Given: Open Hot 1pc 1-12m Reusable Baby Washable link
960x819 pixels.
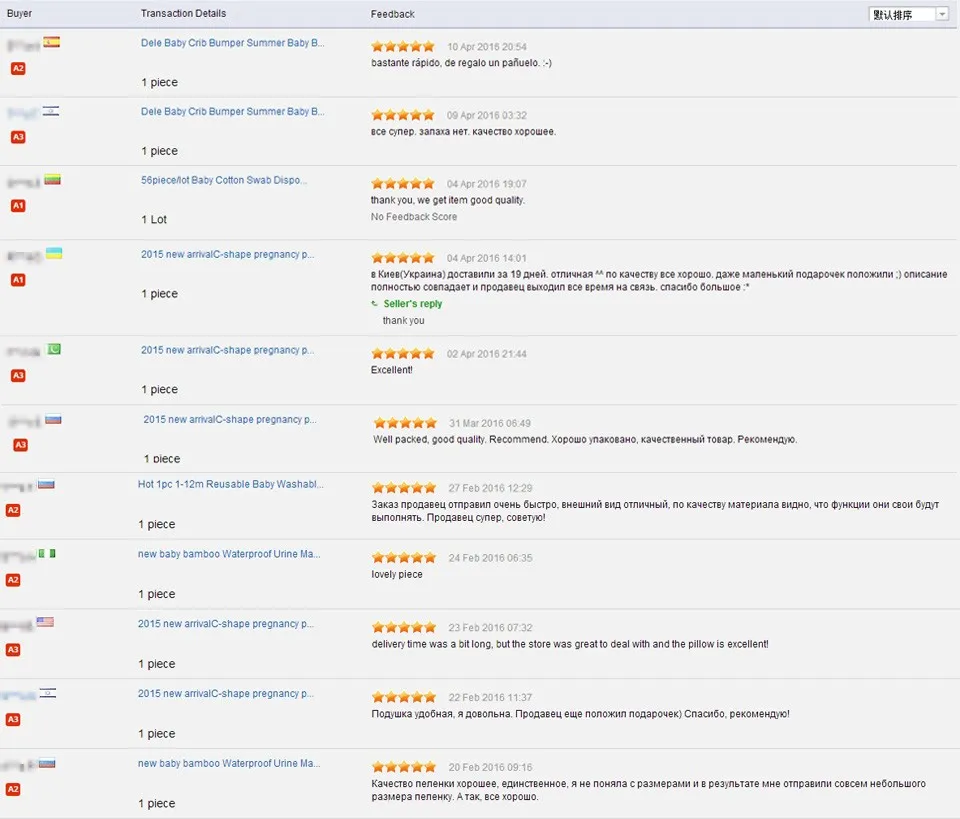Looking at the screenshot, I should [x=231, y=484].
